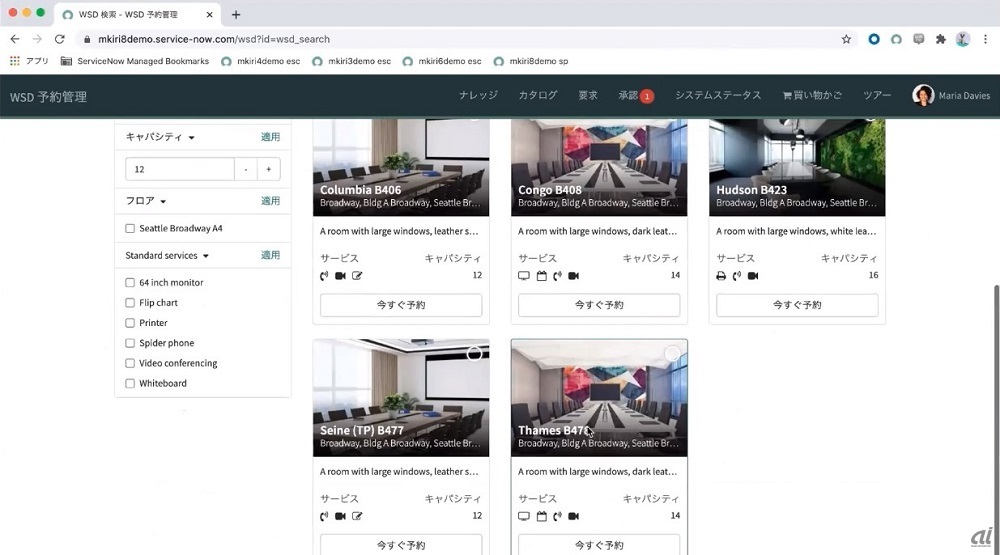The image size is (1000, 555).
Task: Click flip chart icon on Thames card
Action: click(541, 516)
